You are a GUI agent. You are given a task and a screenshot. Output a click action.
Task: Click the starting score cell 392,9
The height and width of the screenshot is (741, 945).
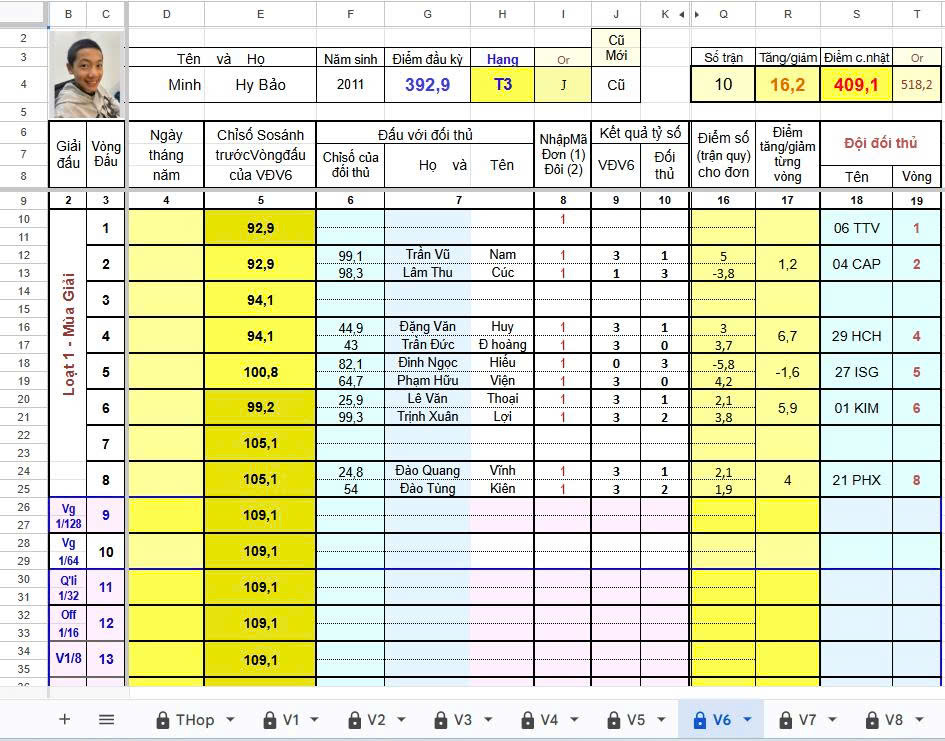point(427,85)
